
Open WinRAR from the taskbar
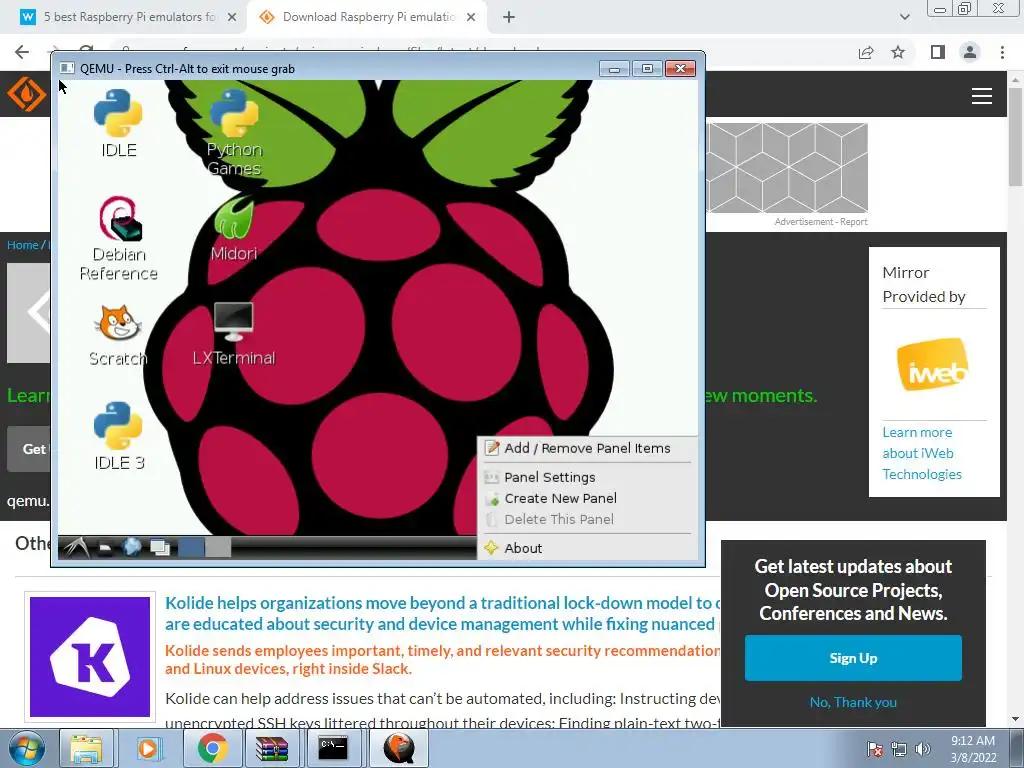272,748
